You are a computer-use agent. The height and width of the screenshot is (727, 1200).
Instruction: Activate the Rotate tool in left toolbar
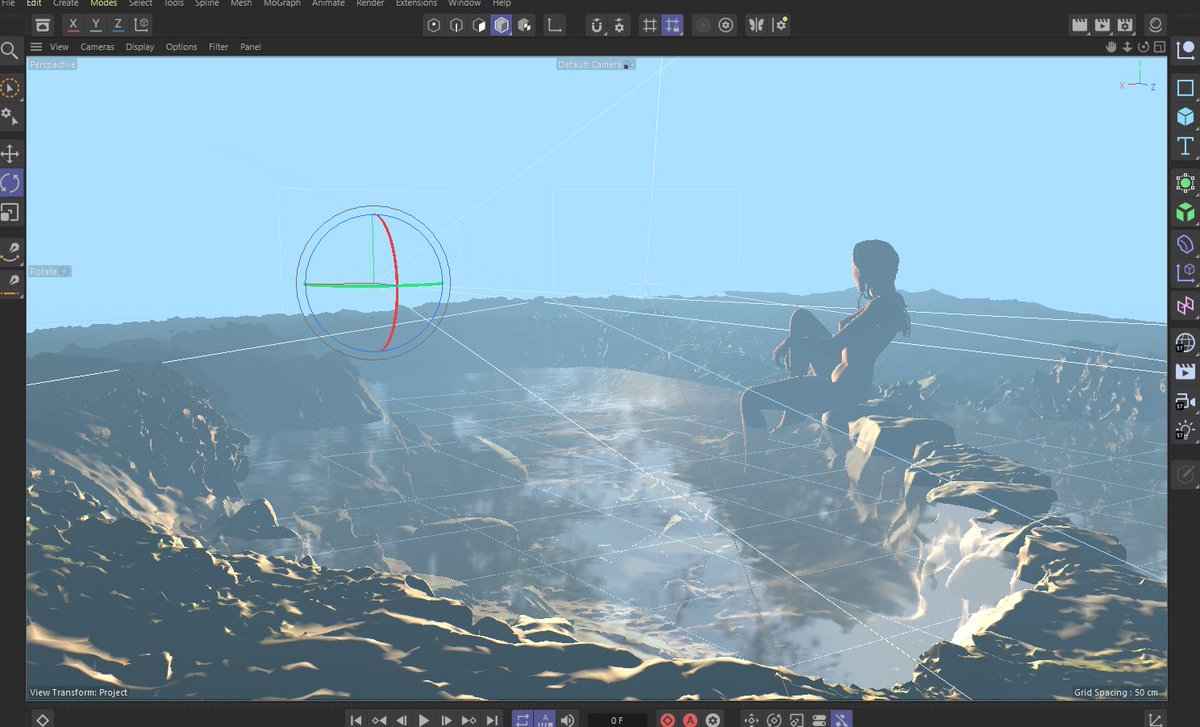coord(10,183)
